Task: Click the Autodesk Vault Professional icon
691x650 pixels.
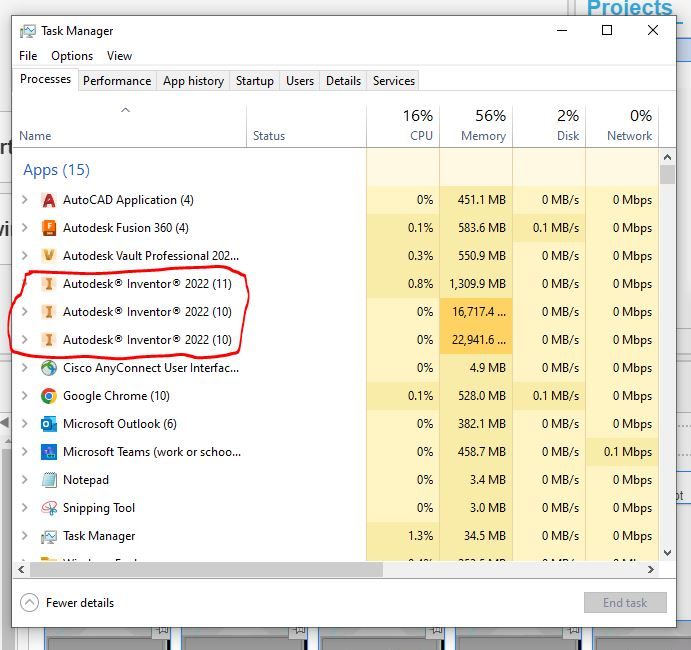Action: point(49,256)
